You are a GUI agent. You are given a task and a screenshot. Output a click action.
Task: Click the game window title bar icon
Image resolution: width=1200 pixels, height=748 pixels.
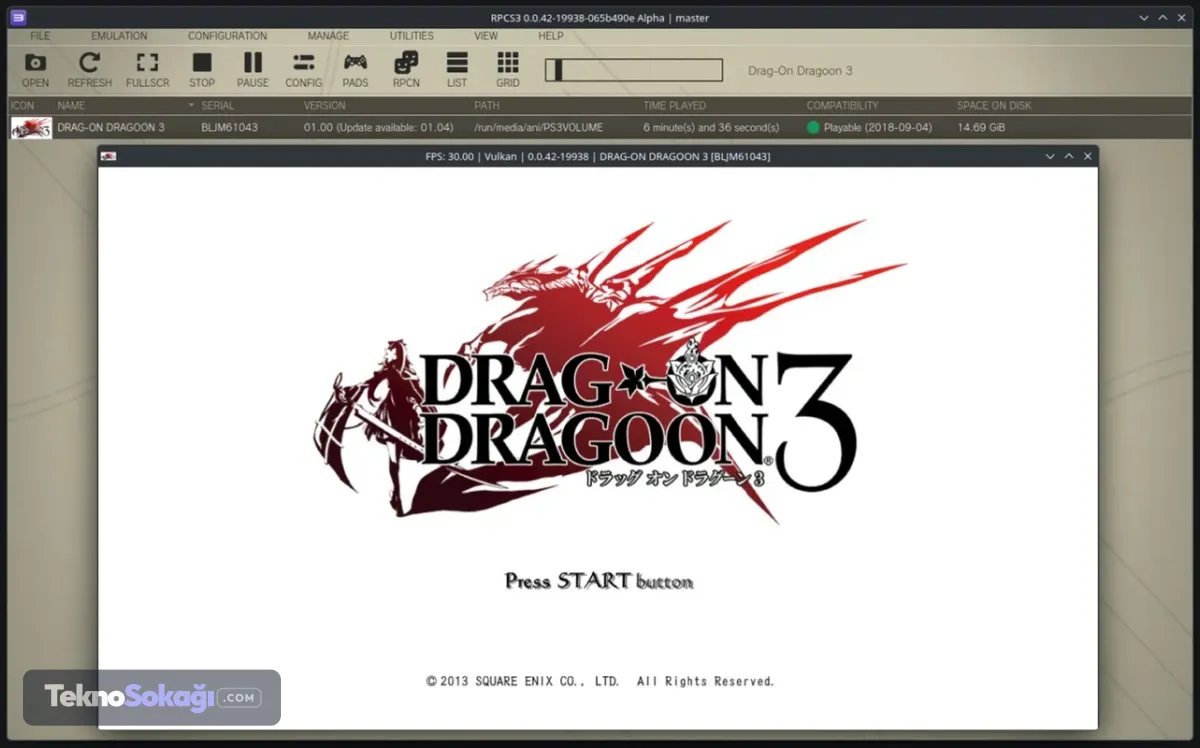[108, 156]
